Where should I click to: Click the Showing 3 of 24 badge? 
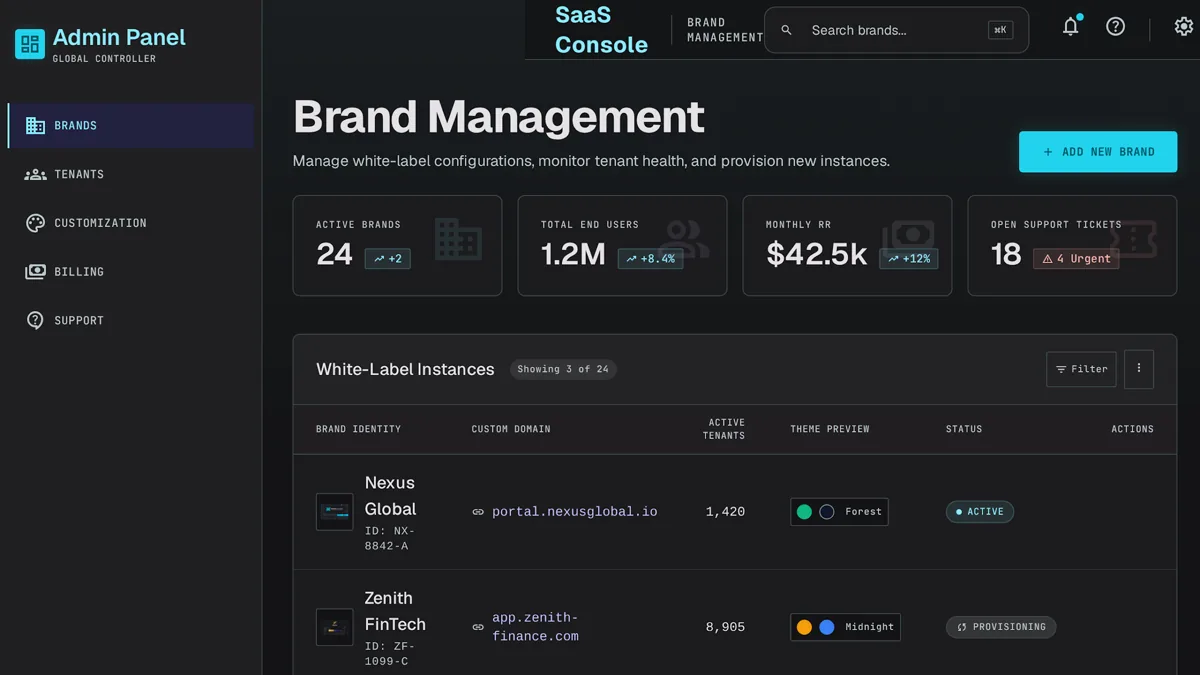tap(563, 369)
